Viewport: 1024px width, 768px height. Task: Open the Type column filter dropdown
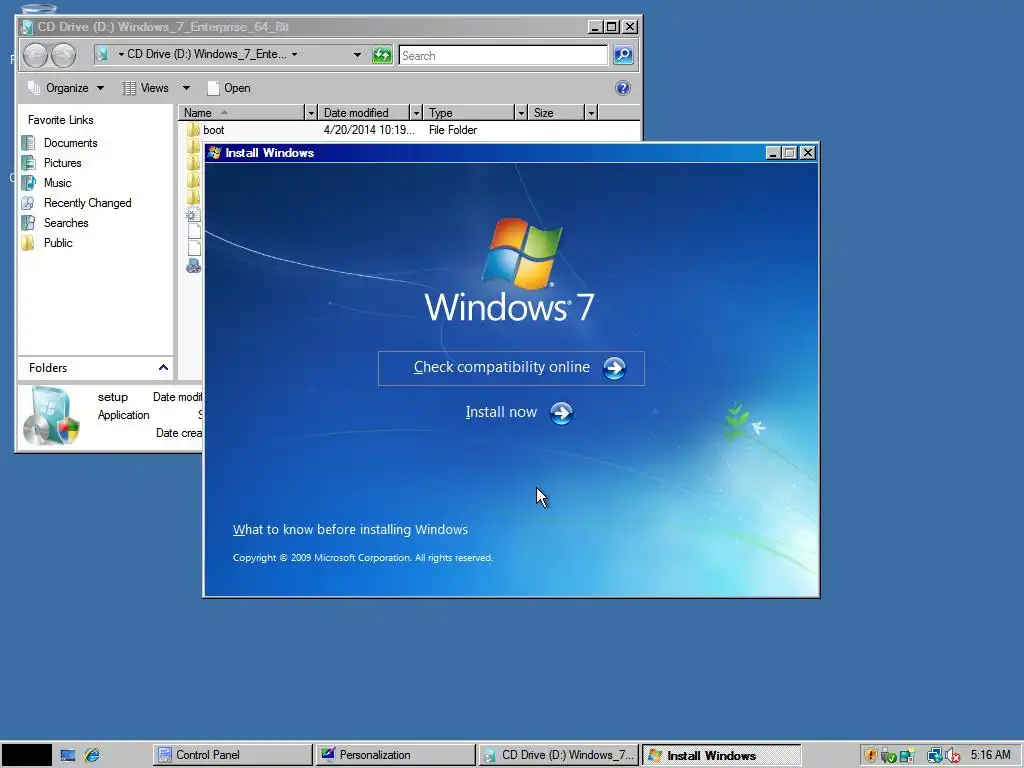click(x=520, y=113)
